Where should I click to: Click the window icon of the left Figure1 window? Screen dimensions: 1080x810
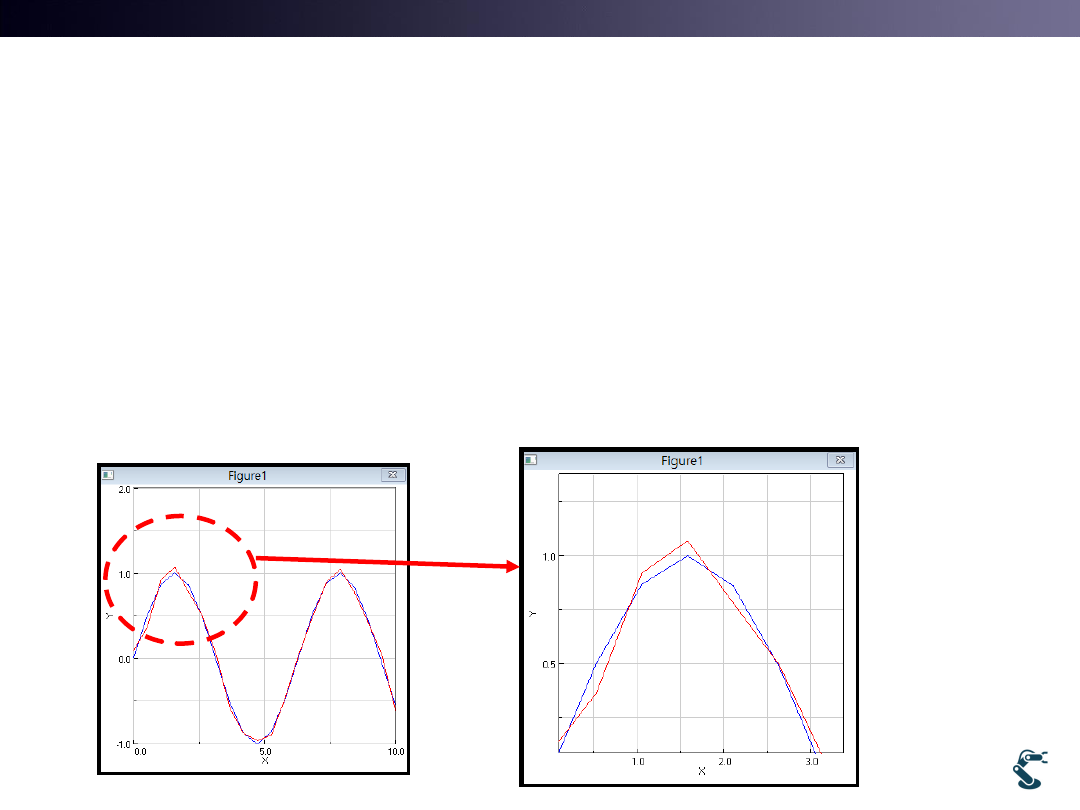click(x=109, y=475)
